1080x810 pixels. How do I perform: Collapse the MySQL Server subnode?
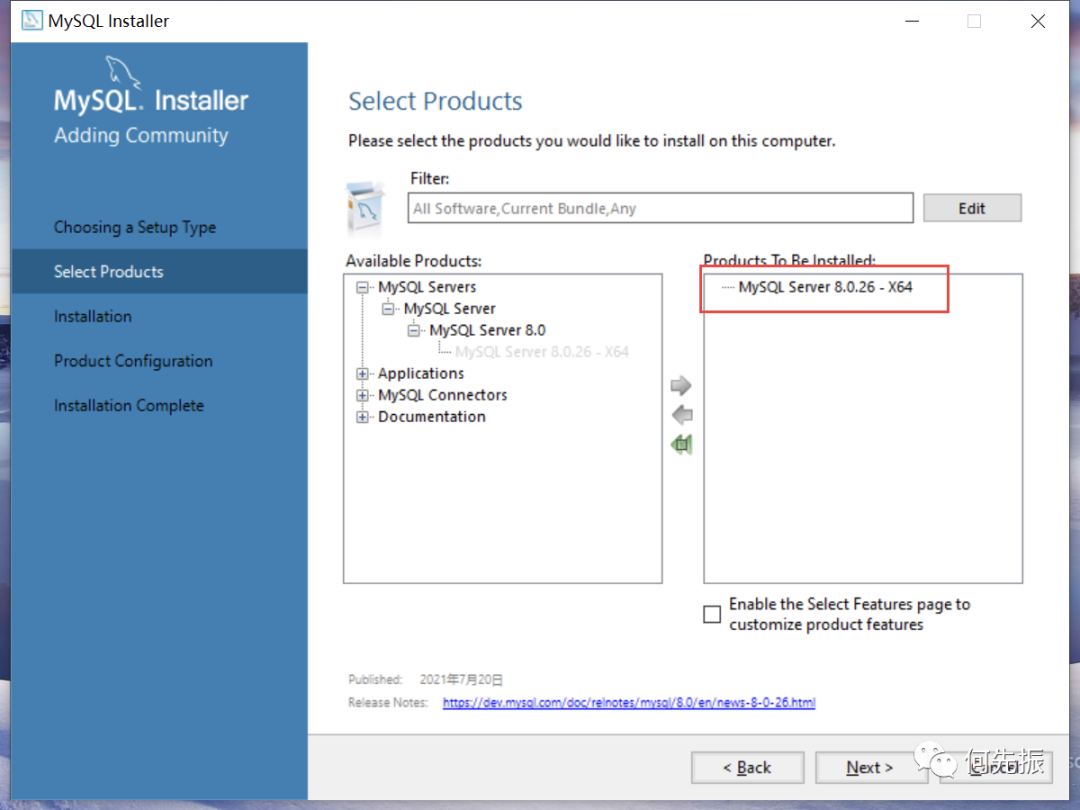[388, 309]
